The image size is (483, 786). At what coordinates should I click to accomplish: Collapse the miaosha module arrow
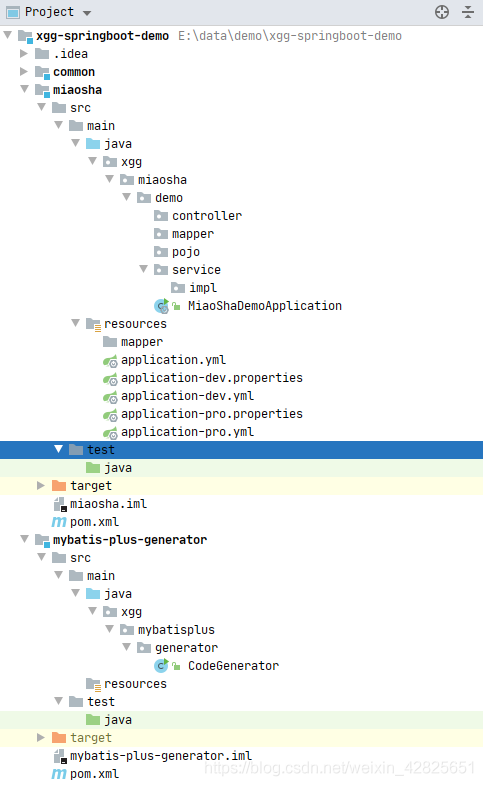click(25, 89)
